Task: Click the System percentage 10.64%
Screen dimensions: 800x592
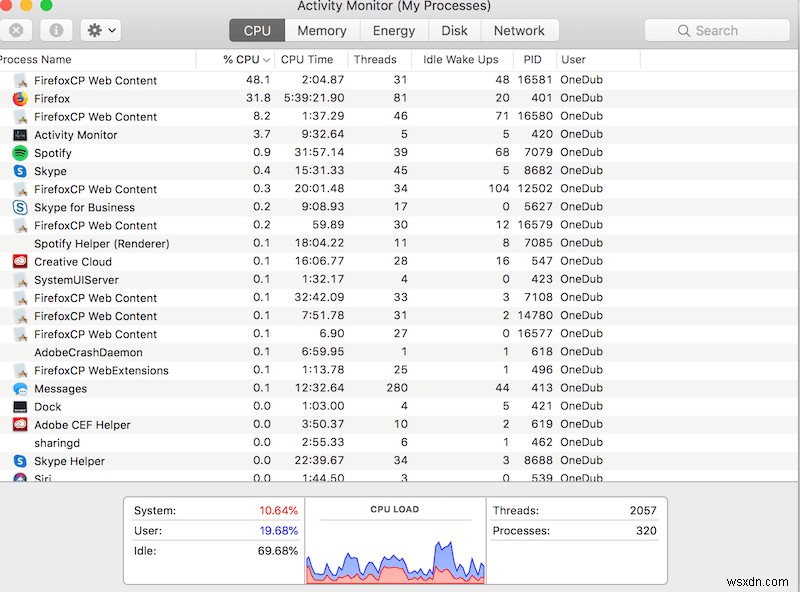Action: (x=279, y=510)
